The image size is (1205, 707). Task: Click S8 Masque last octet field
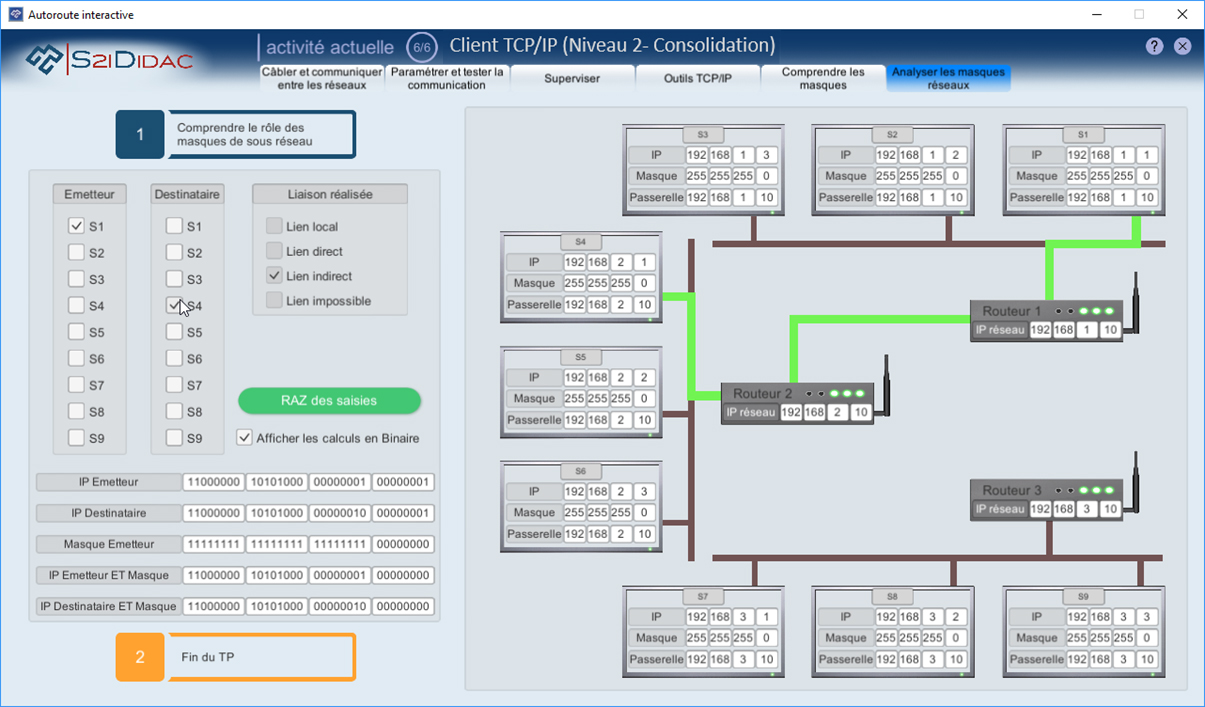click(956, 638)
